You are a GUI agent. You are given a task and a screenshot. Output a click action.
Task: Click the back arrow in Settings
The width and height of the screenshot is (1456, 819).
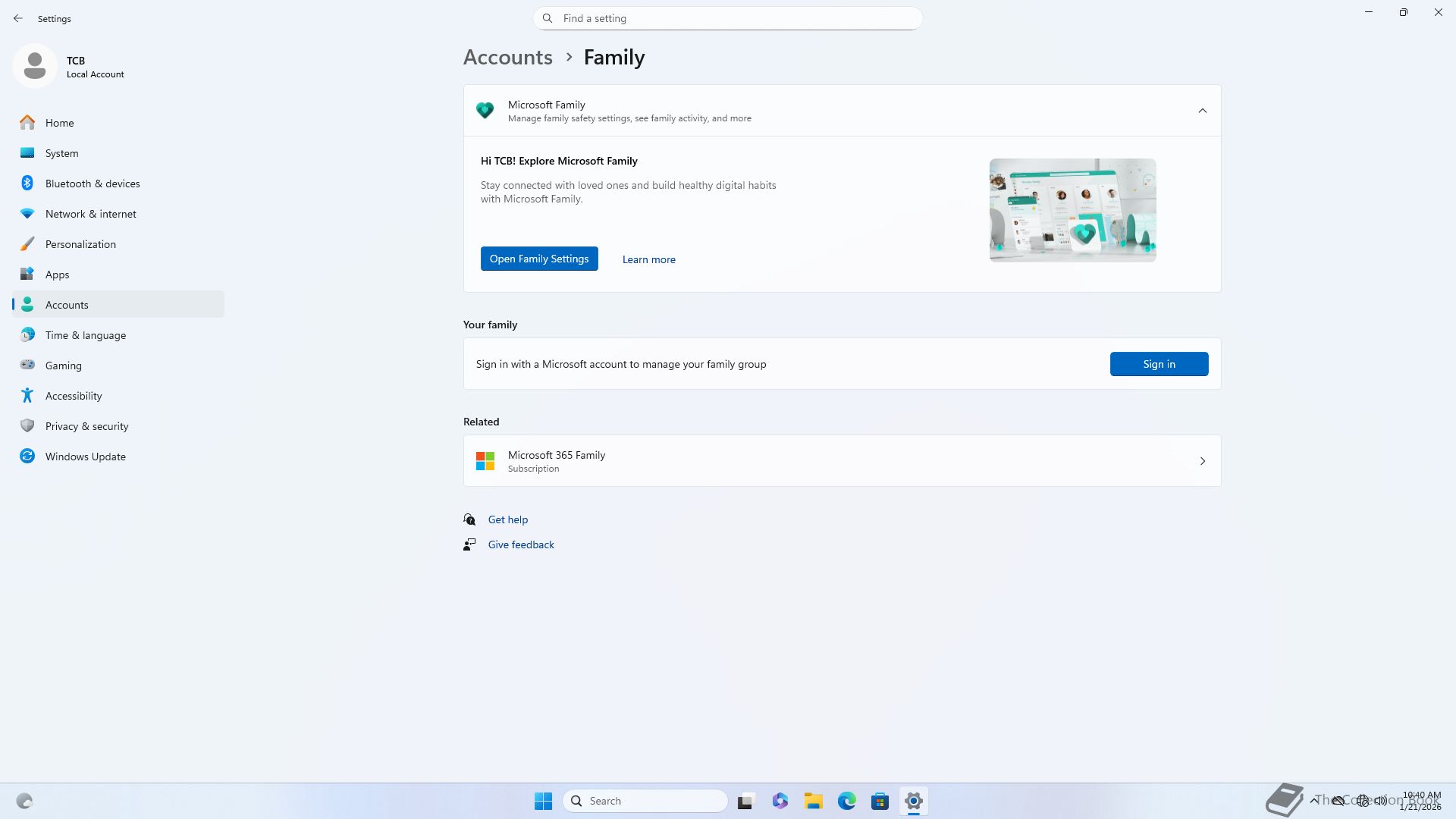coord(18,18)
